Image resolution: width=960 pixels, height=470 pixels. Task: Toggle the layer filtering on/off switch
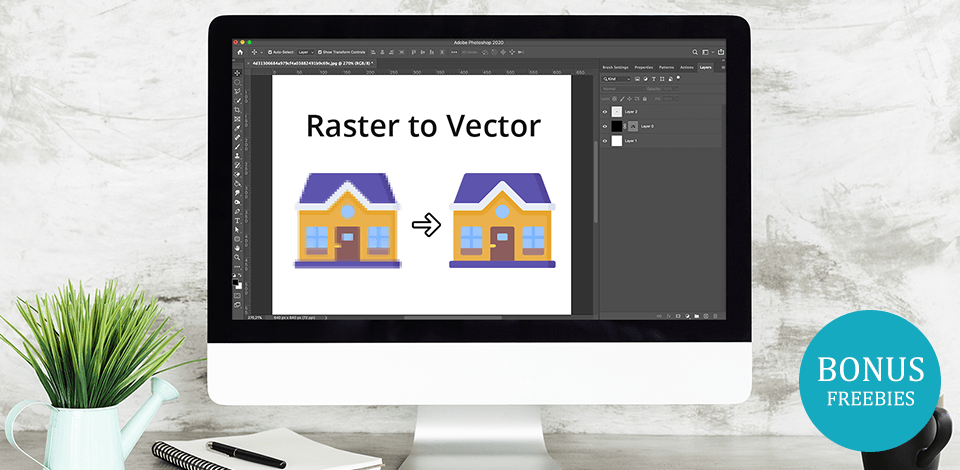pyautogui.click(x=678, y=78)
